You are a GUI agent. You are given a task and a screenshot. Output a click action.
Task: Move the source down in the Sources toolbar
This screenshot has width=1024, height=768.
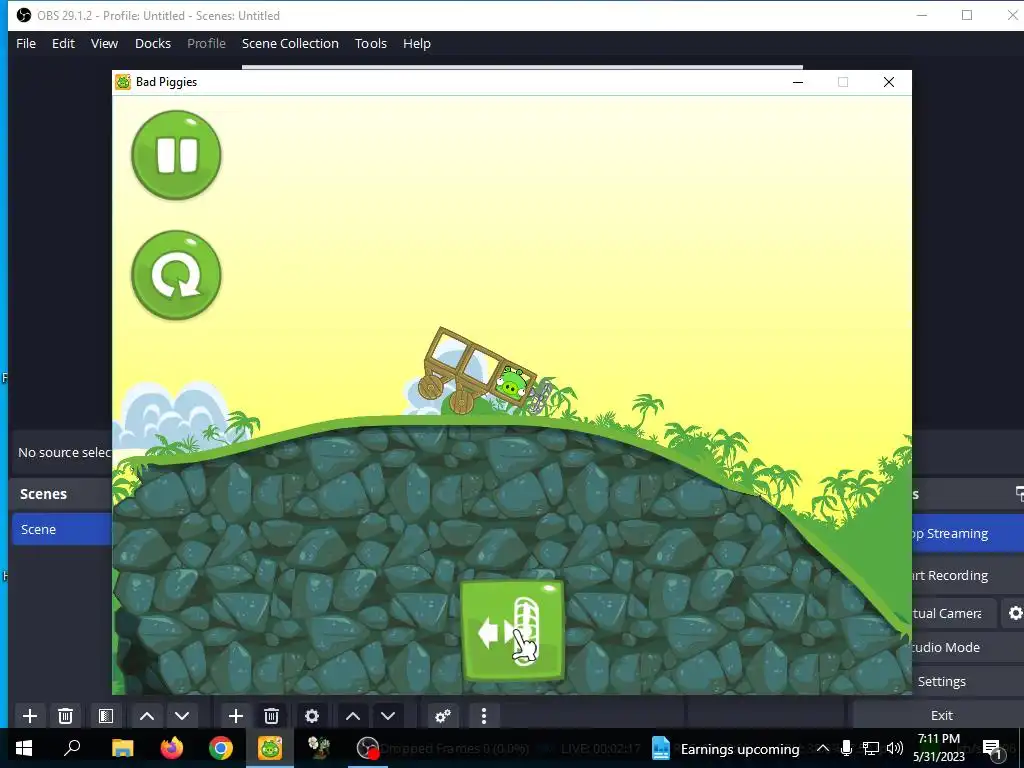388,716
